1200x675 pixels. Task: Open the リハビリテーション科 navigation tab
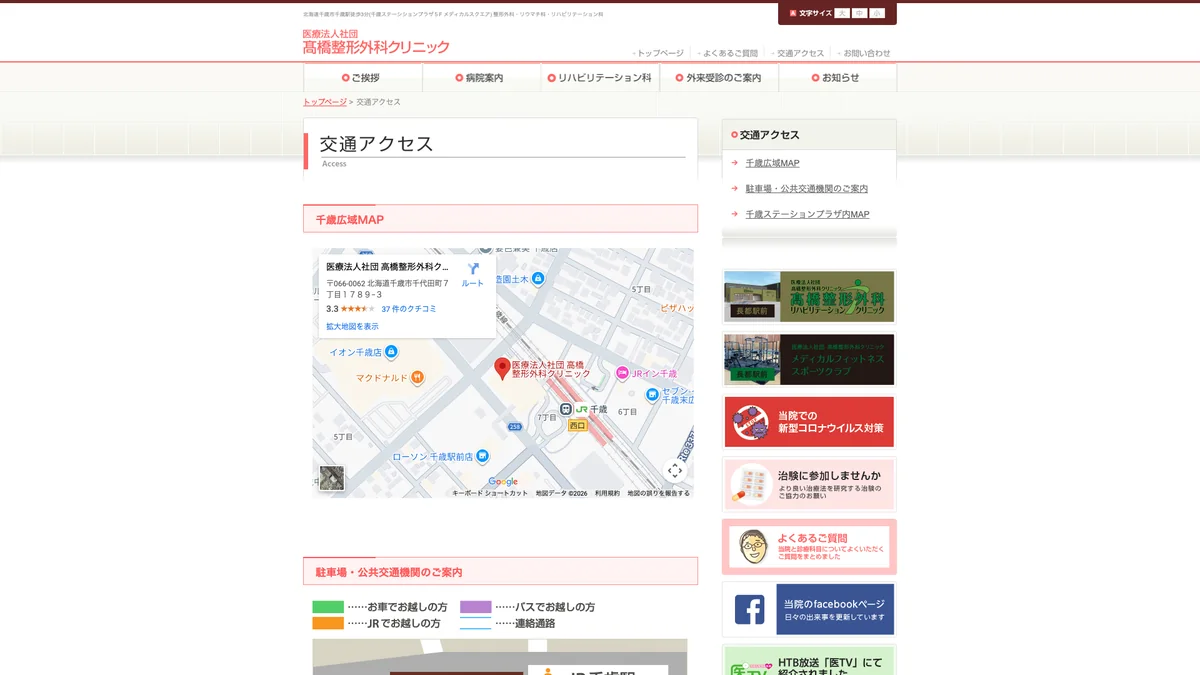coord(600,78)
